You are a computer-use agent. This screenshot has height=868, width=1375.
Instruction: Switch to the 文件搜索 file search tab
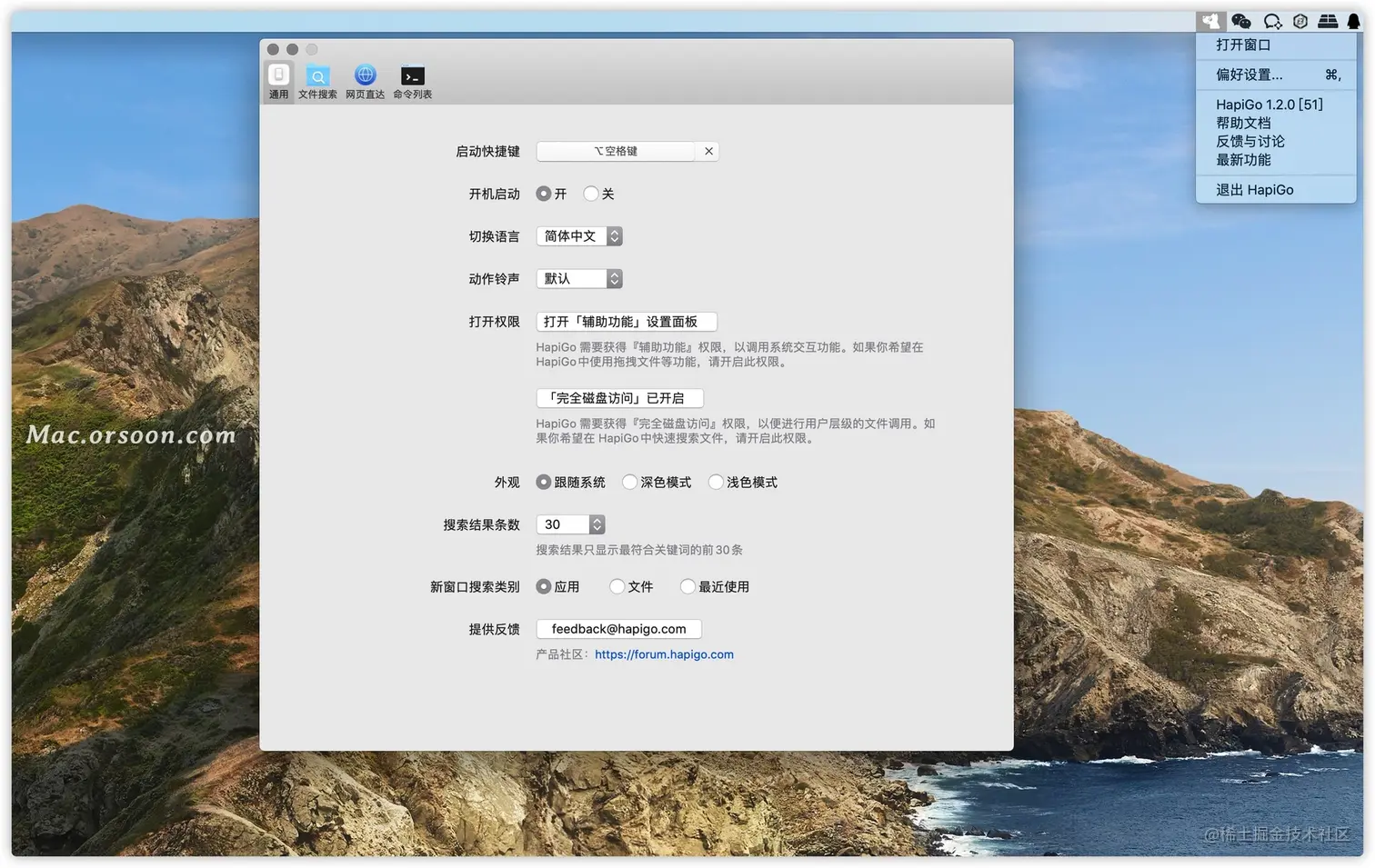(317, 82)
